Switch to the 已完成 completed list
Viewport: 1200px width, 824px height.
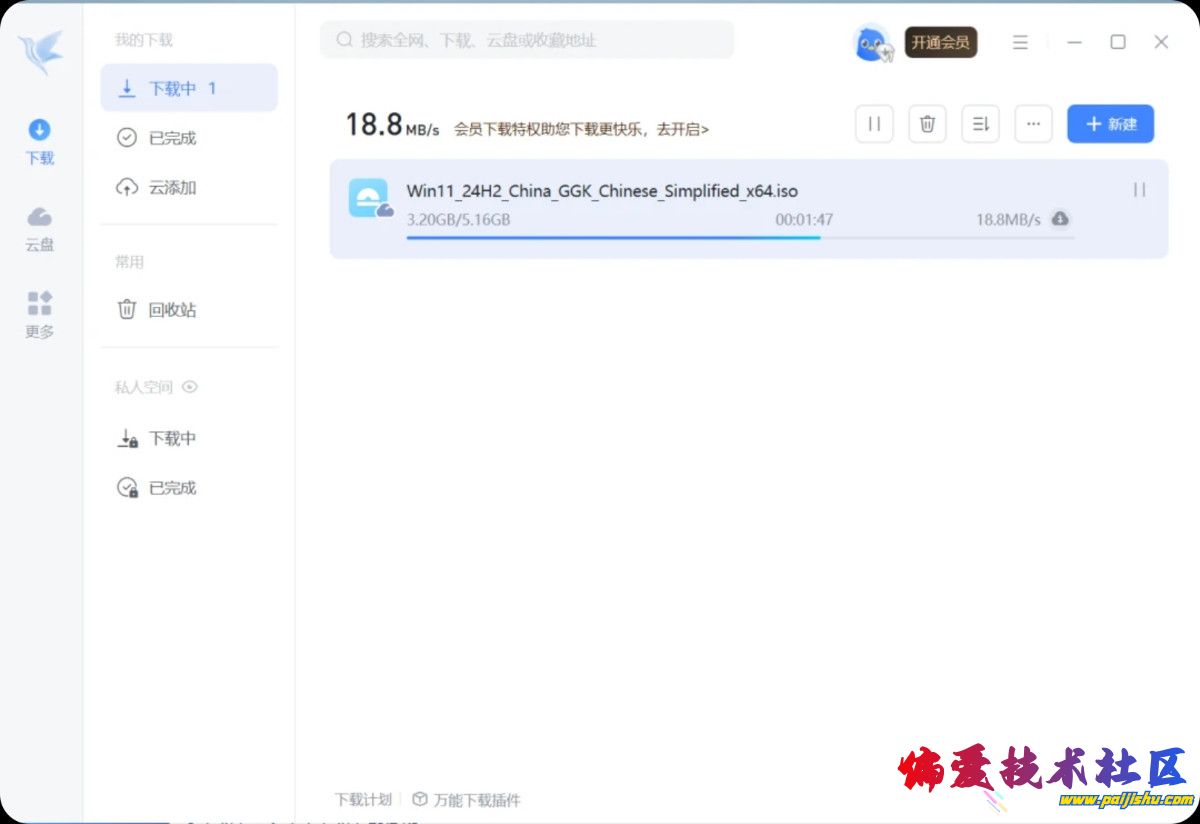(x=171, y=138)
